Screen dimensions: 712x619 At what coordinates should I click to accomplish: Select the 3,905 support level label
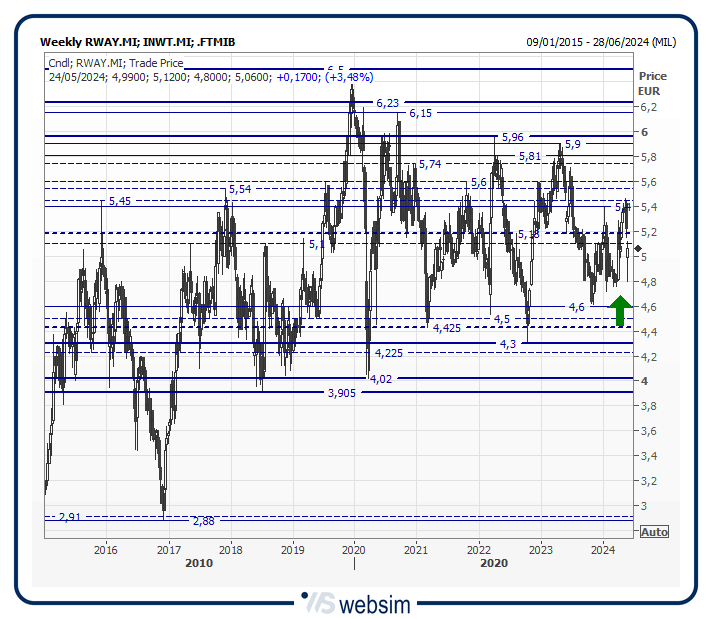pos(342,393)
